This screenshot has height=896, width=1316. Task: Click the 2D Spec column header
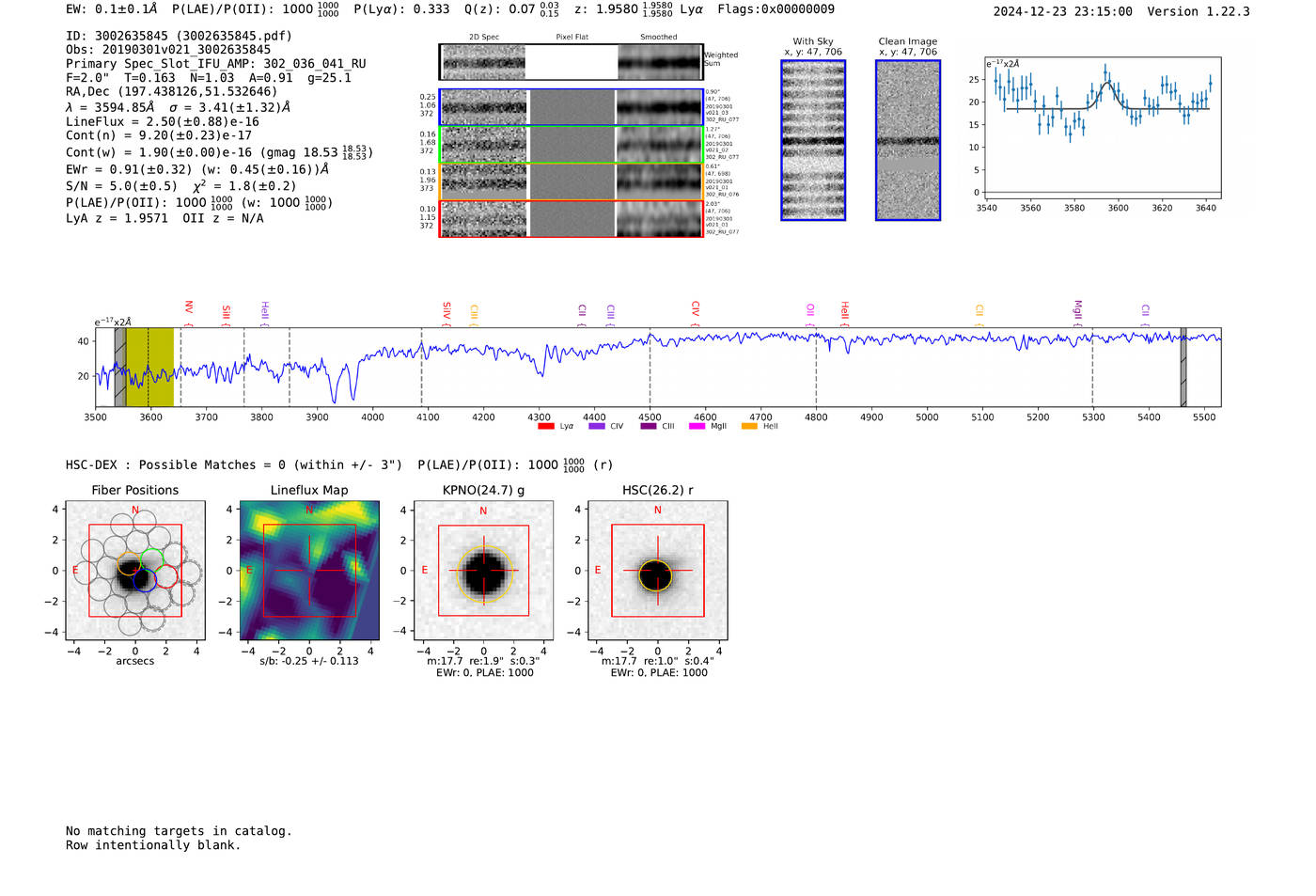(x=484, y=37)
